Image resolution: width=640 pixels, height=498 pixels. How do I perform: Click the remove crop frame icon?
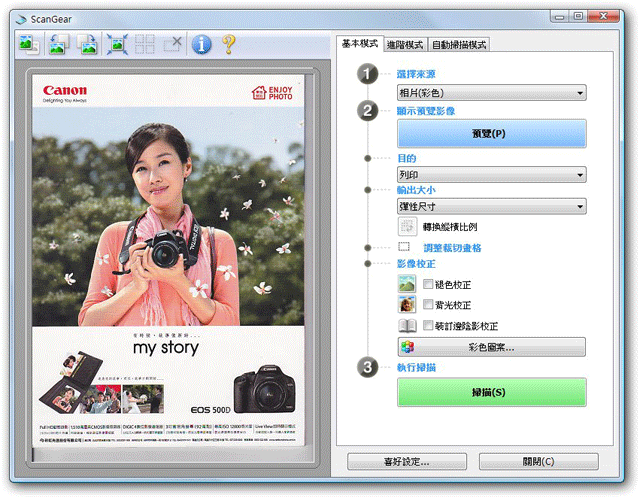pyautogui.click(x=172, y=44)
